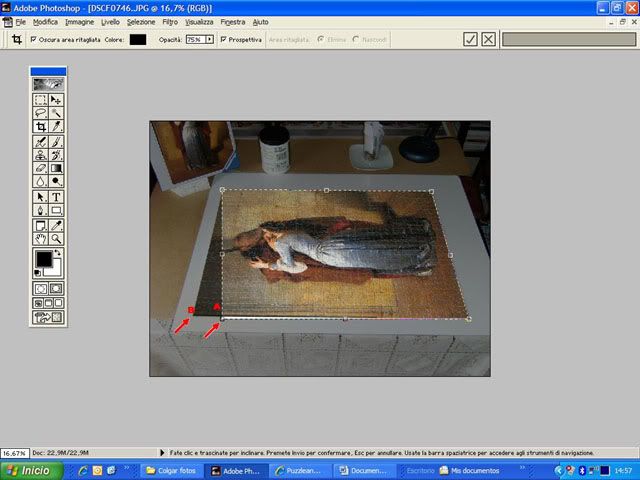Open the File menu
The height and width of the screenshot is (480, 640).
click(20, 22)
